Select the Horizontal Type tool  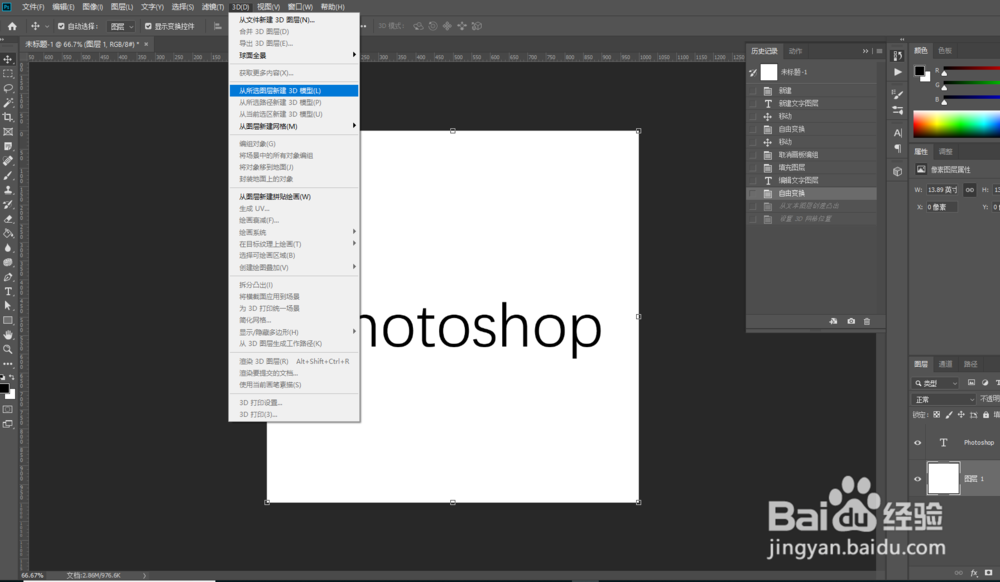(x=8, y=291)
